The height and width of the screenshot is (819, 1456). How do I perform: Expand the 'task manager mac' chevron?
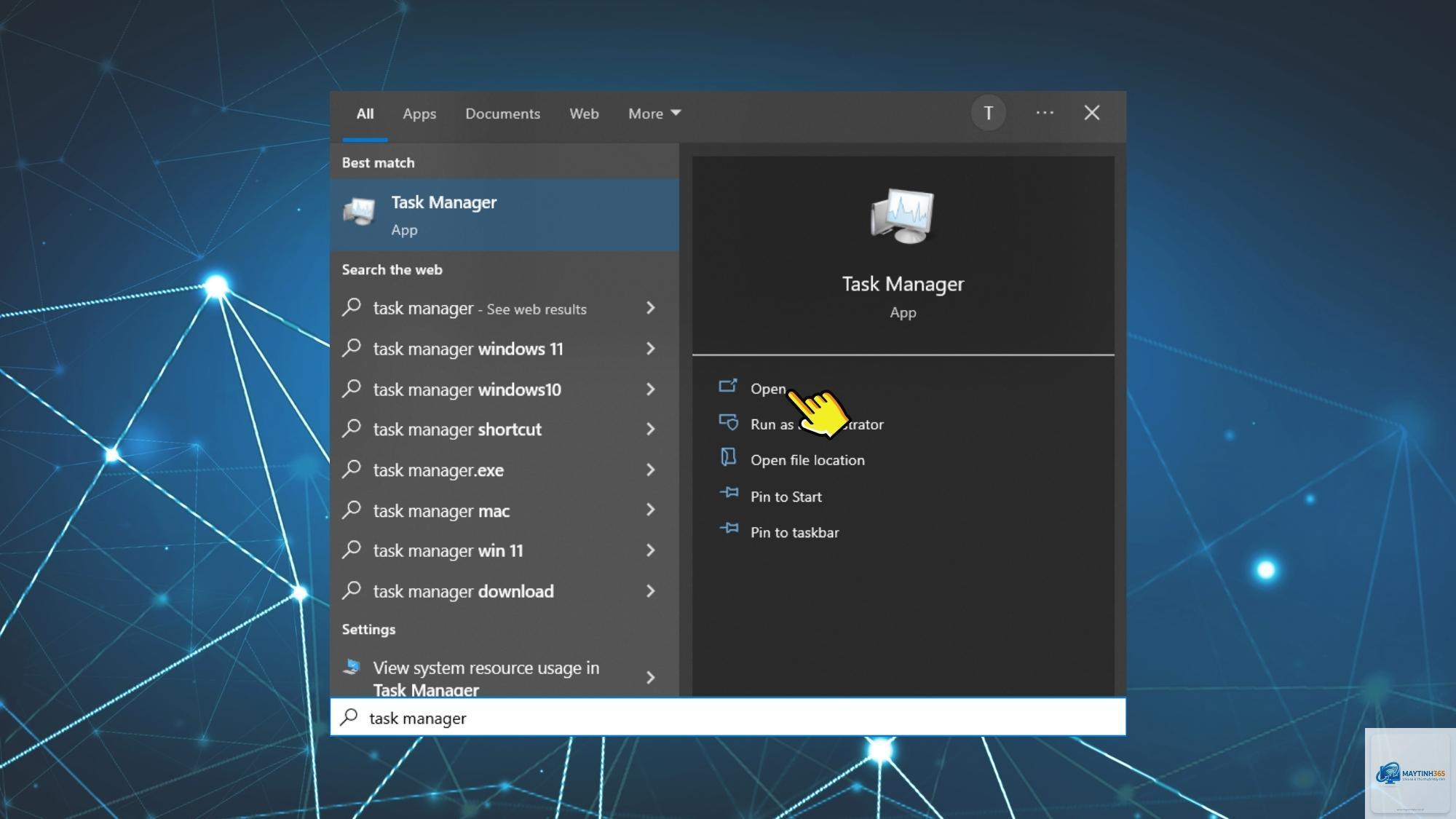(x=651, y=510)
